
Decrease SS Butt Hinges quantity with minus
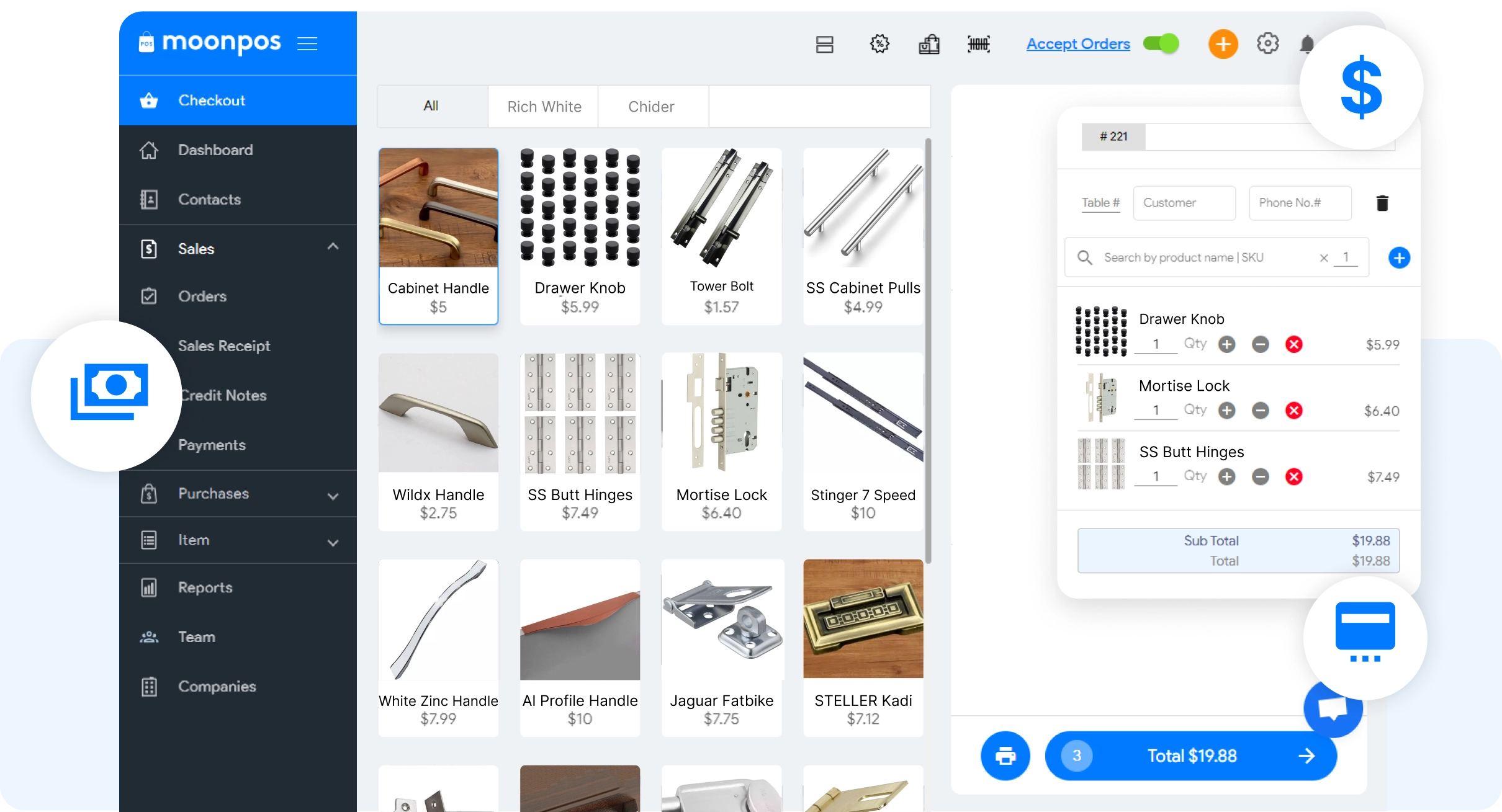click(1260, 476)
